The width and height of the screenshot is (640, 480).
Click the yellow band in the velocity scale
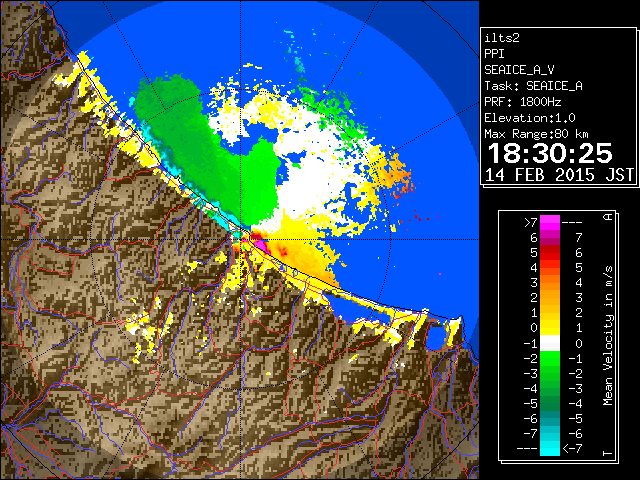coord(550,328)
